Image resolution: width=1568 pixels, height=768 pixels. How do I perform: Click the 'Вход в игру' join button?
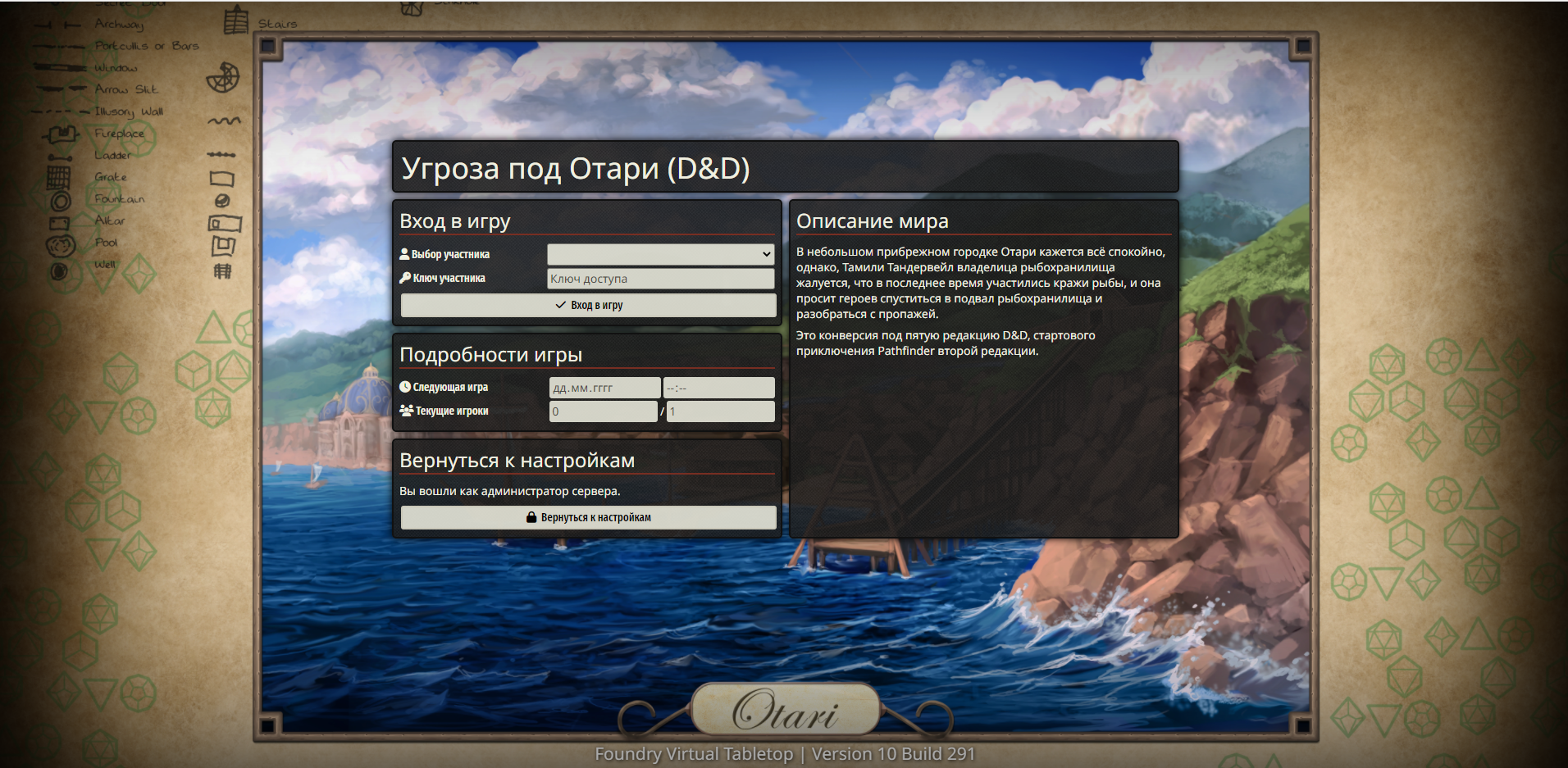pyautogui.click(x=588, y=305)
